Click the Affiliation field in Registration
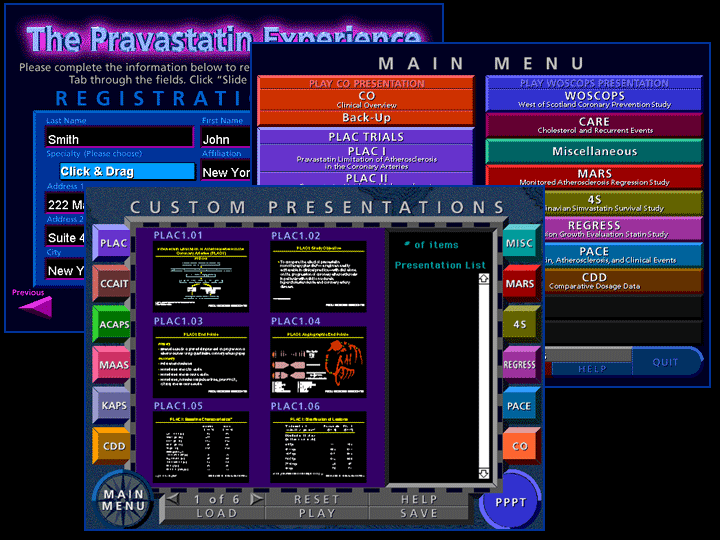This screenshot has width=720, height=540. (x=226, y=171)
